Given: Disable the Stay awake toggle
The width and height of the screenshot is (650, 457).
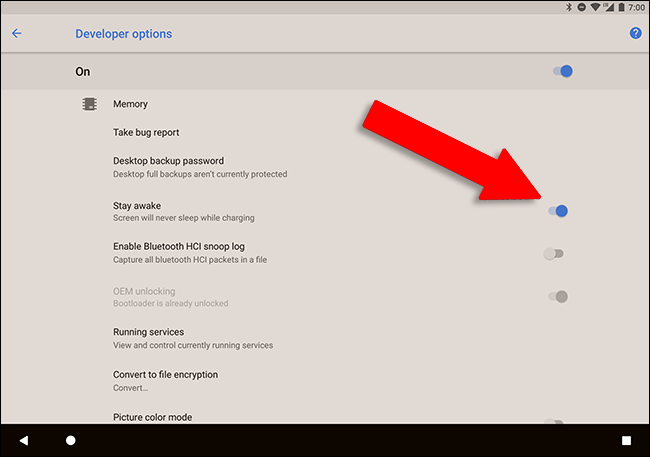Looking at the screenshot, I should click(x=557, y=211).
